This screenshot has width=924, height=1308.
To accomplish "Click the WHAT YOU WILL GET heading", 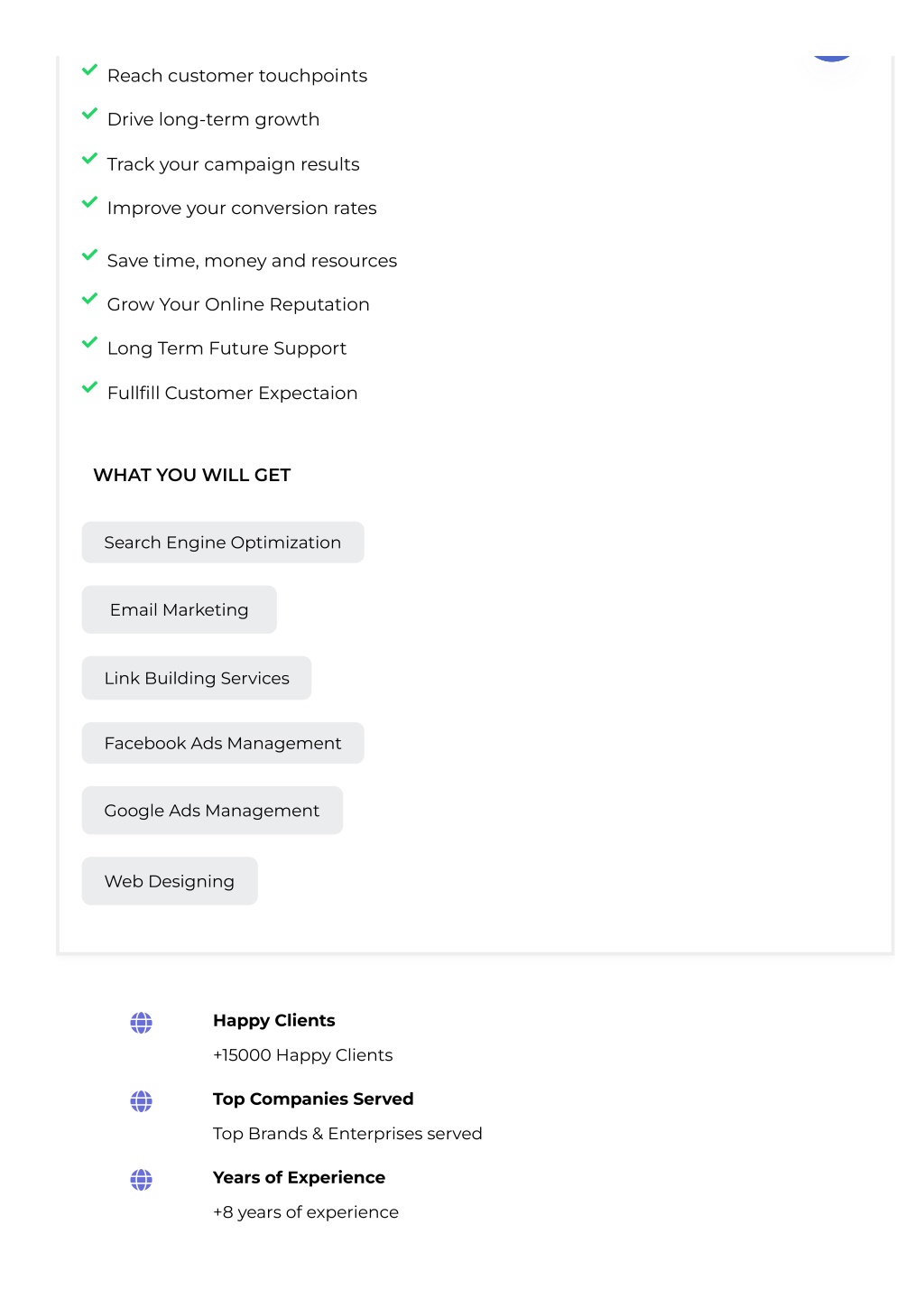I will (x=192, y=475).
